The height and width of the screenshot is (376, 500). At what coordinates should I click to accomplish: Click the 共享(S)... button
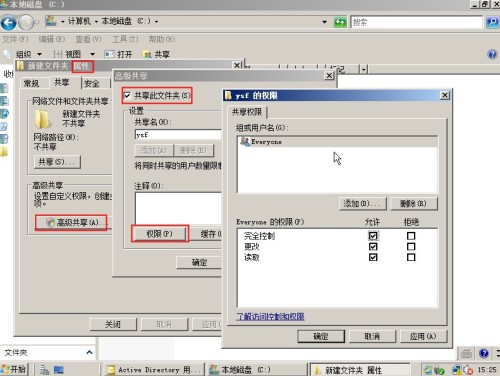[57, 162]
